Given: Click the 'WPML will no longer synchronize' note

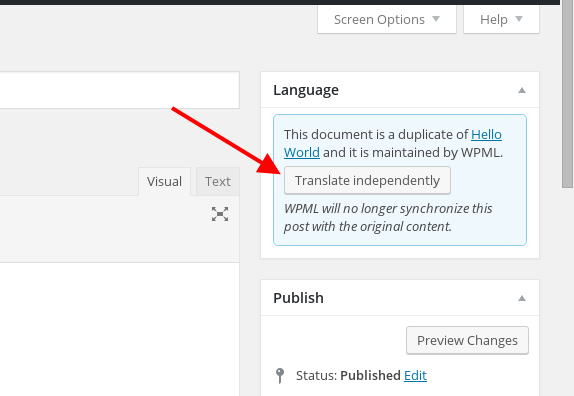Looking at the screenshot, I should tap(388, 217).
